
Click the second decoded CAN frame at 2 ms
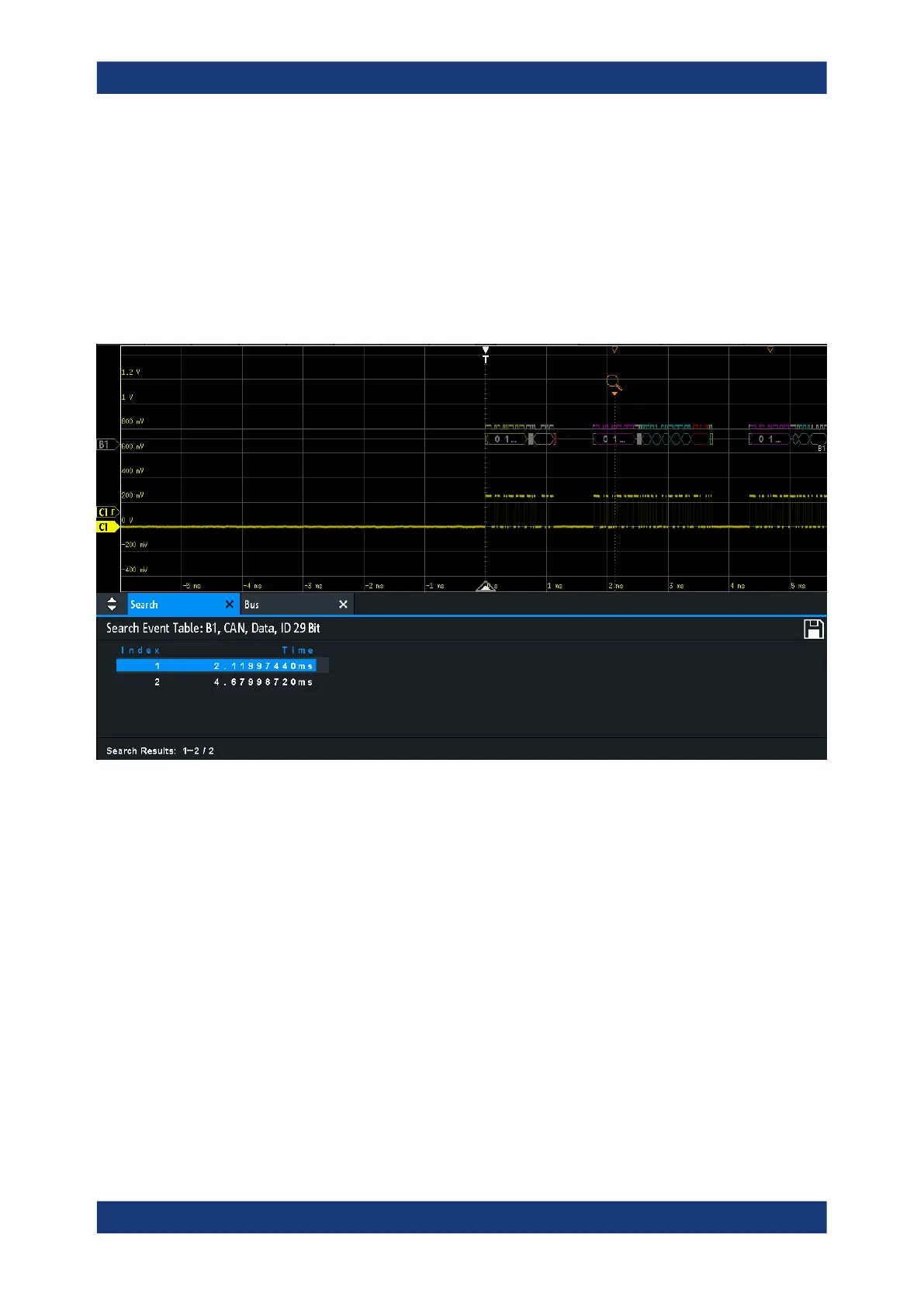coord(614,439)
